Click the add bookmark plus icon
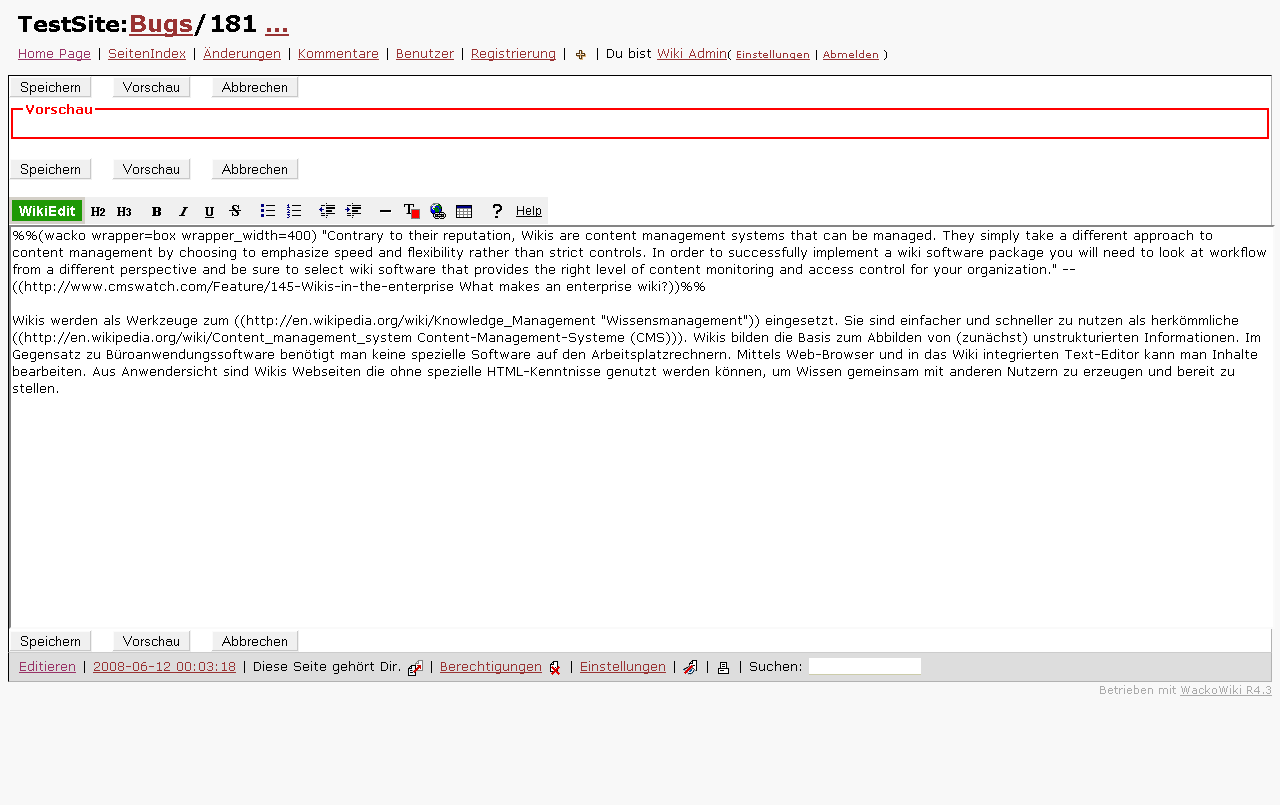The width and height of the screenshot is (1280, 805). 581,55
